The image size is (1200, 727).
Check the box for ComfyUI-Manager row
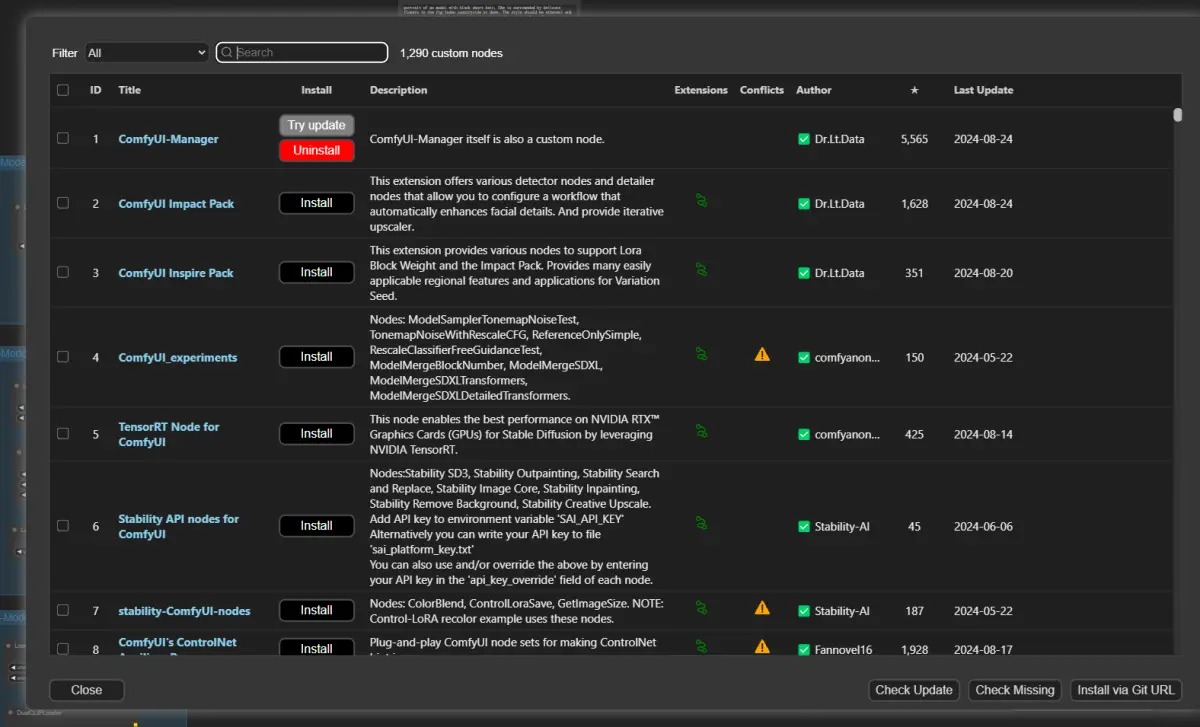[63, 138]
